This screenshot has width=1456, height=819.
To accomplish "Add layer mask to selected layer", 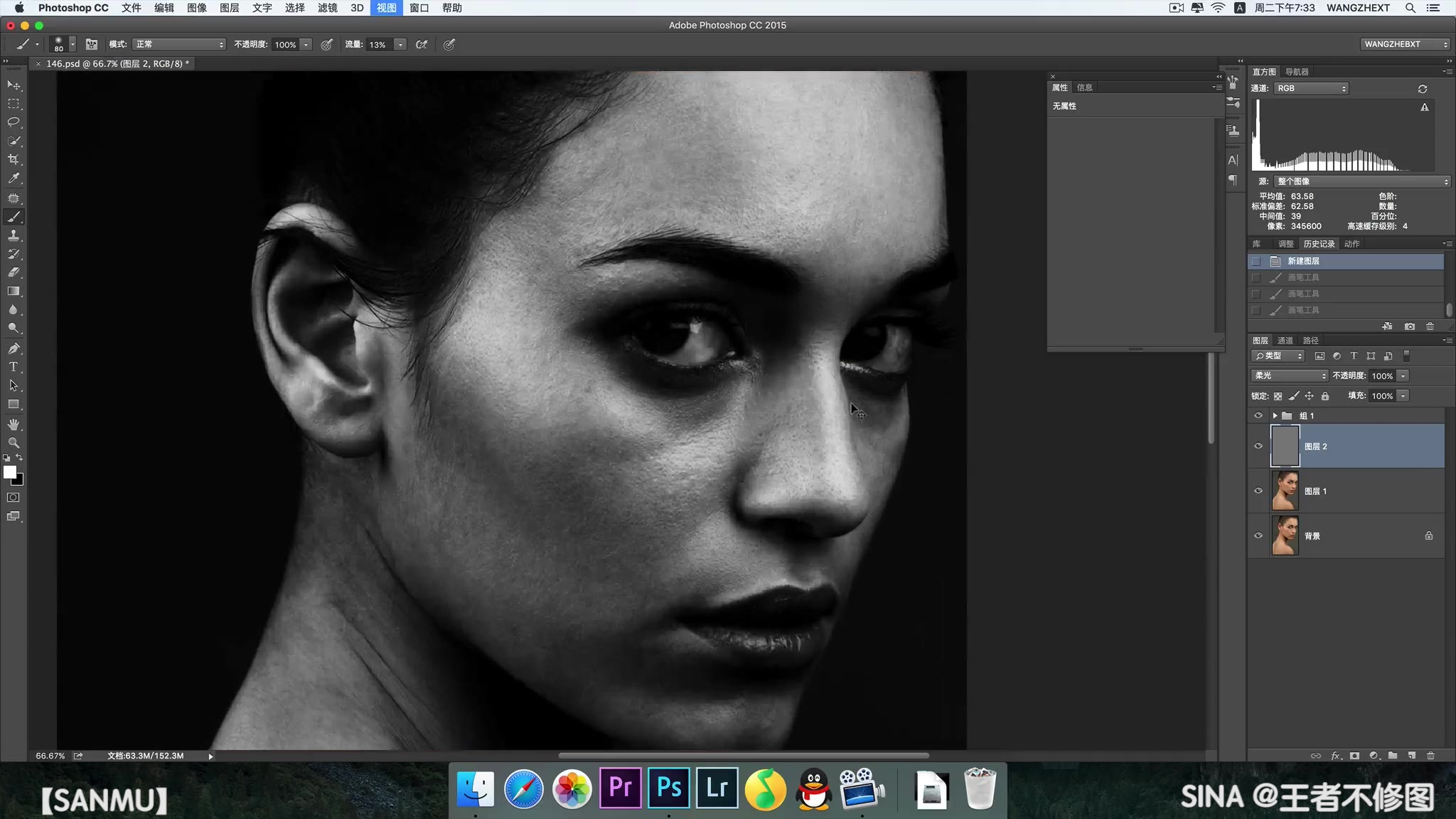I will coord(1354,756).
